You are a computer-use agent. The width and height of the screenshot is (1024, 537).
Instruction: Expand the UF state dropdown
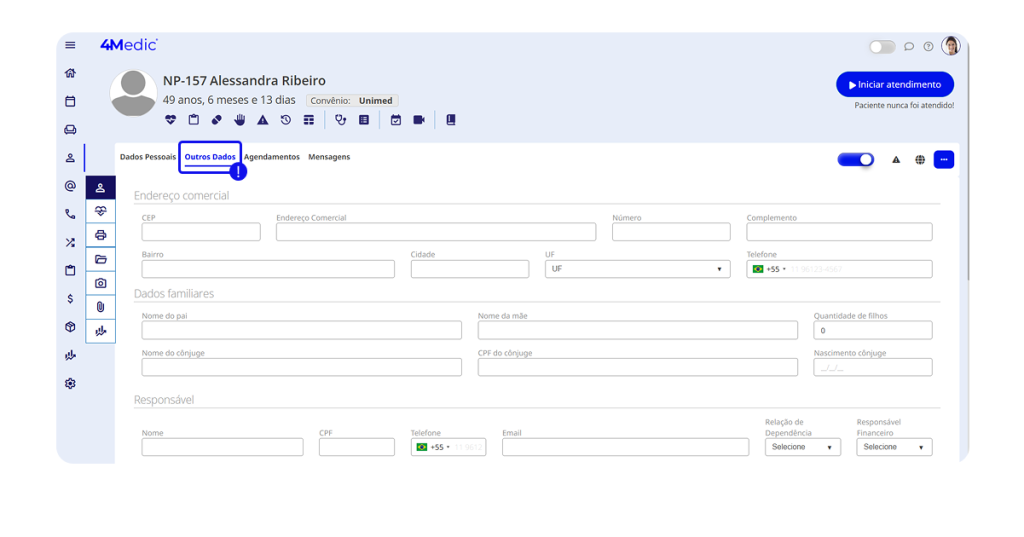[637, 269]
